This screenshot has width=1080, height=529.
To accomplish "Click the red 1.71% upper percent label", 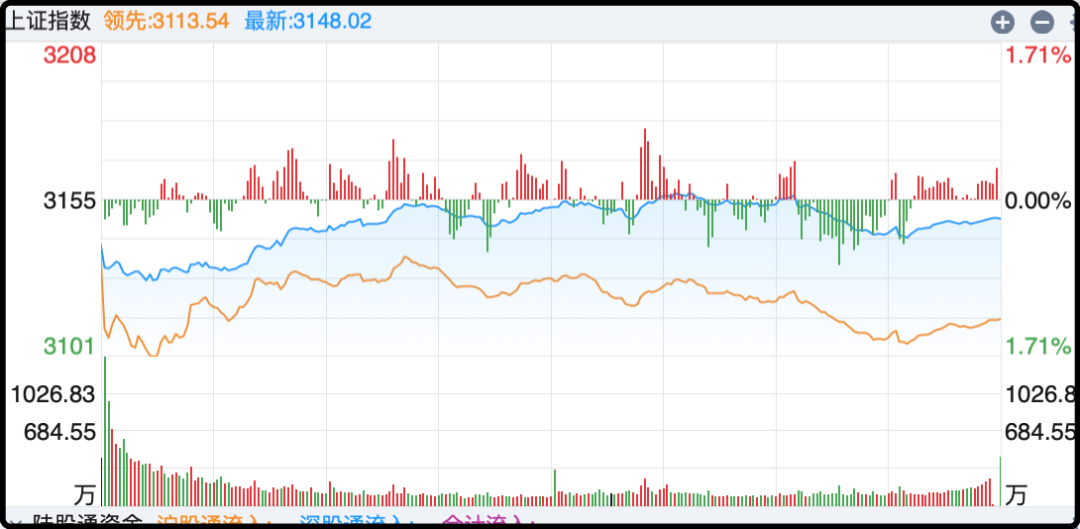I will pos(1038,56).
